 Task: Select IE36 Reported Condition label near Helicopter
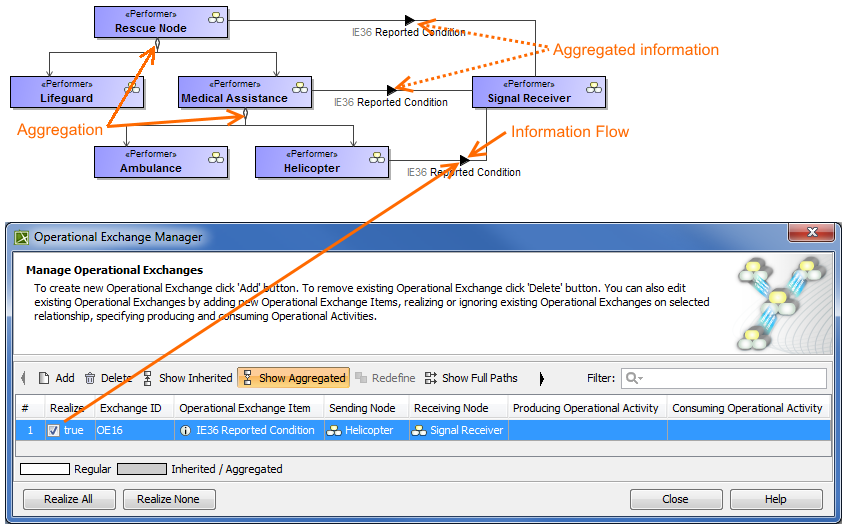pos(464,172)
